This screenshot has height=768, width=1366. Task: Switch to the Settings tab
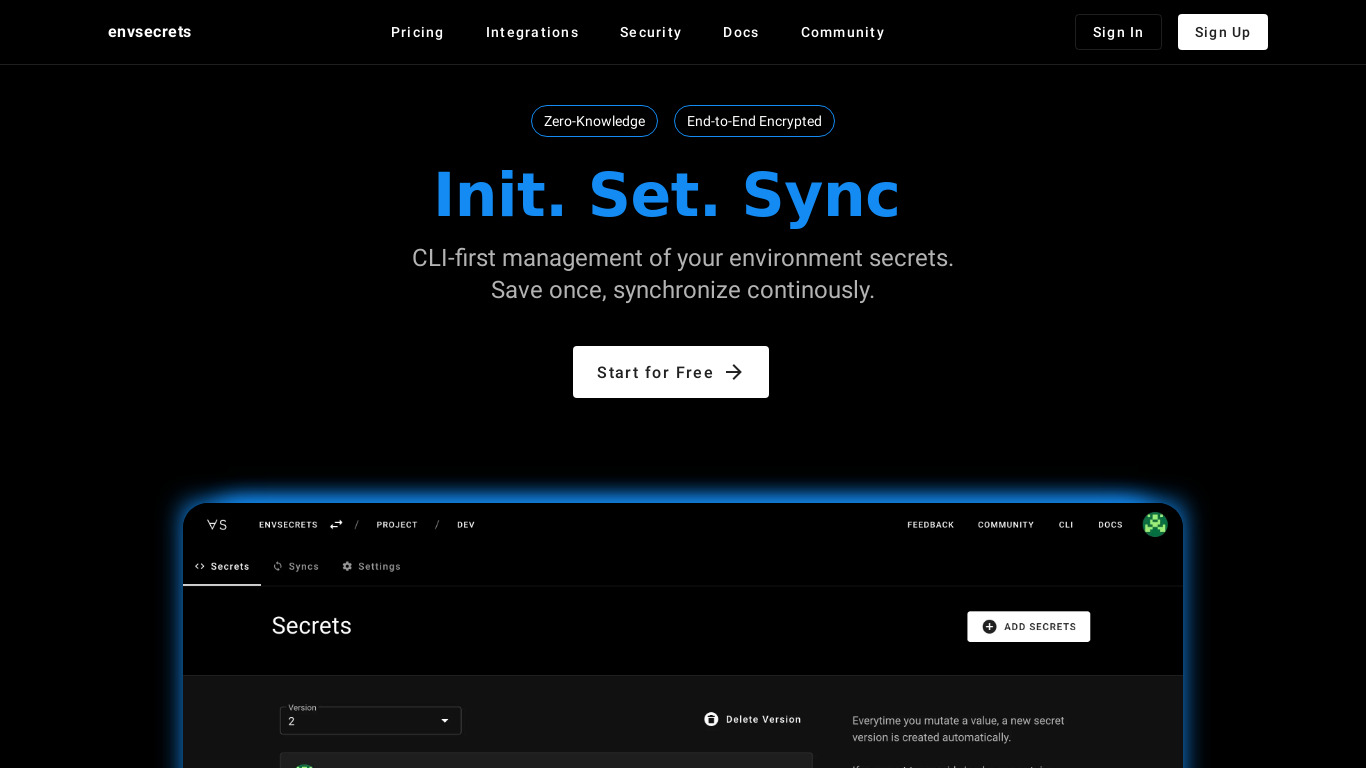pyautogui.click(x=371, y=566)
